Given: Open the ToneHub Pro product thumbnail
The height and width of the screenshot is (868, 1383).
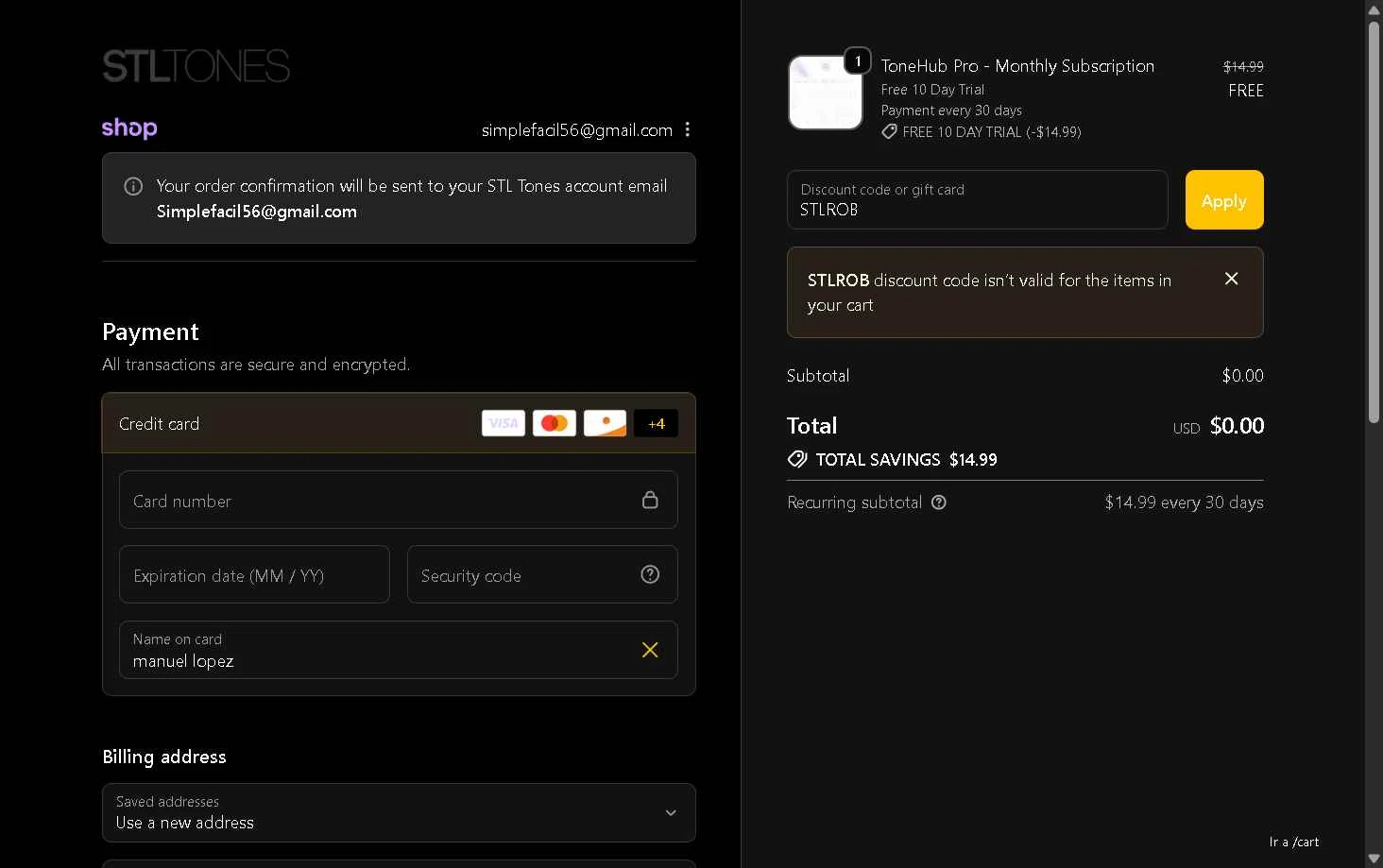Looking at the screenshot, I should click(x=825, y=93).
